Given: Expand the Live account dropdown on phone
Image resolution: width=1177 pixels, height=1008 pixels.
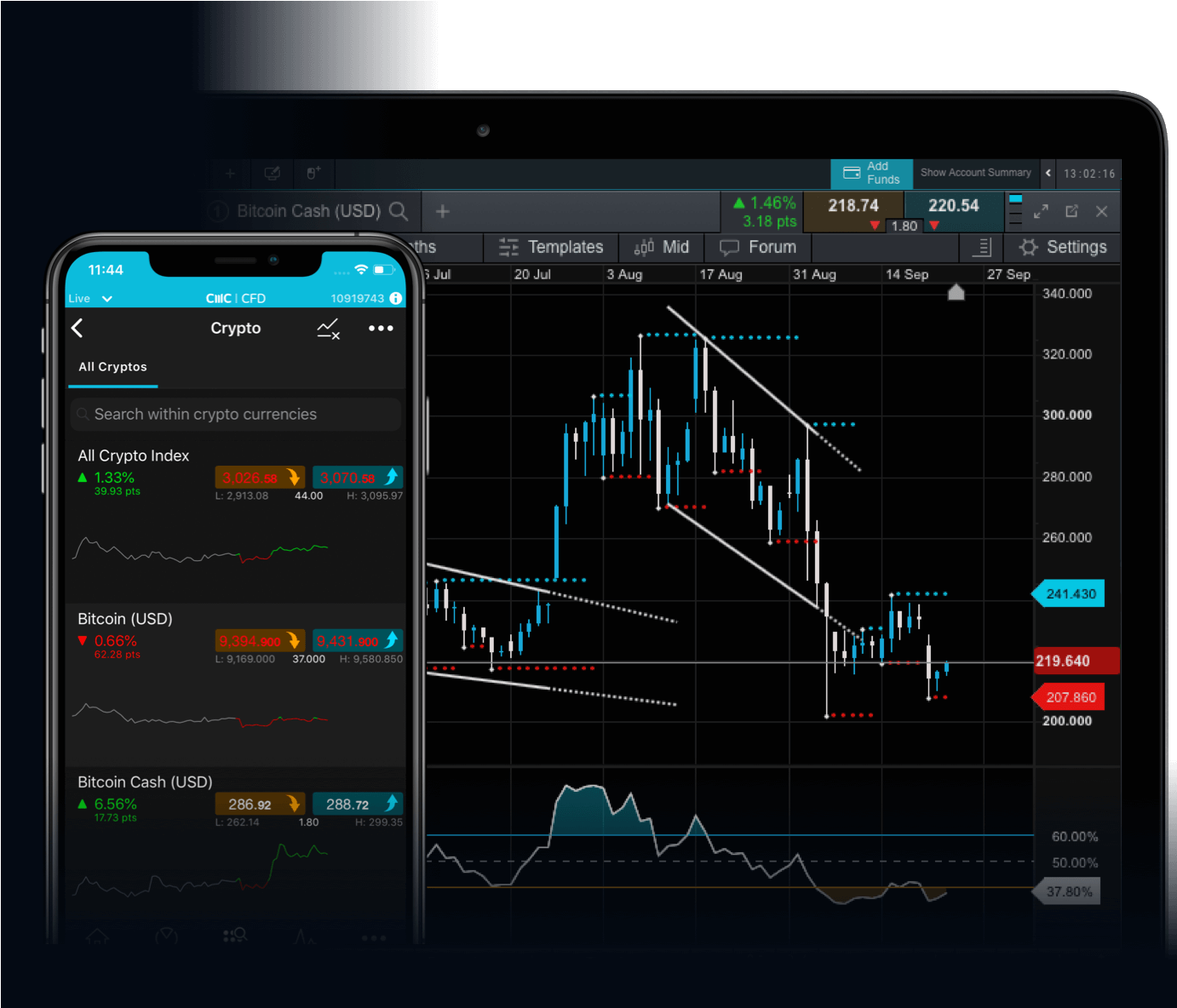Looking at the screenshot, I should pos(90,299).
